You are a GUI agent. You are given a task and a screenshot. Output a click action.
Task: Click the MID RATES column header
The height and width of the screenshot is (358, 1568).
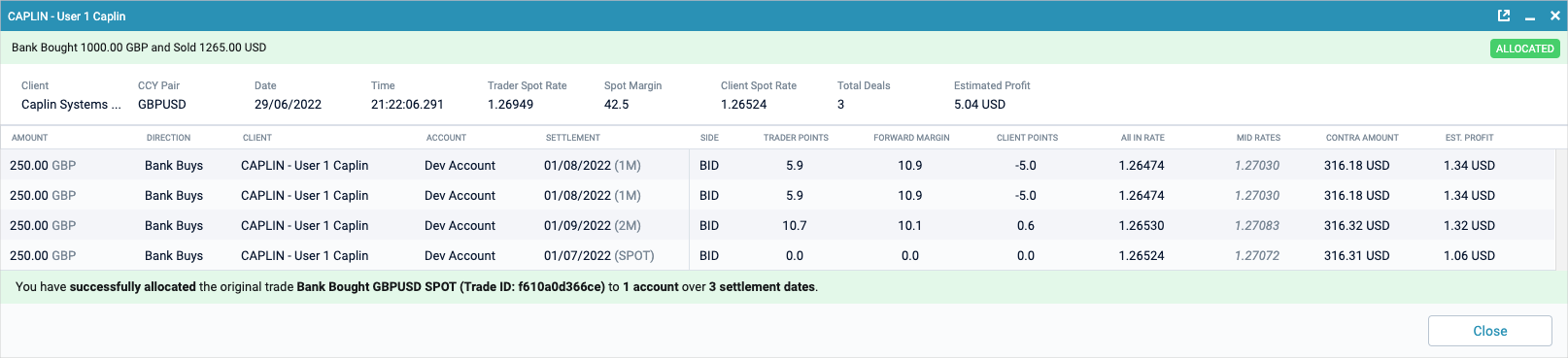click(x=1258, y=138)
